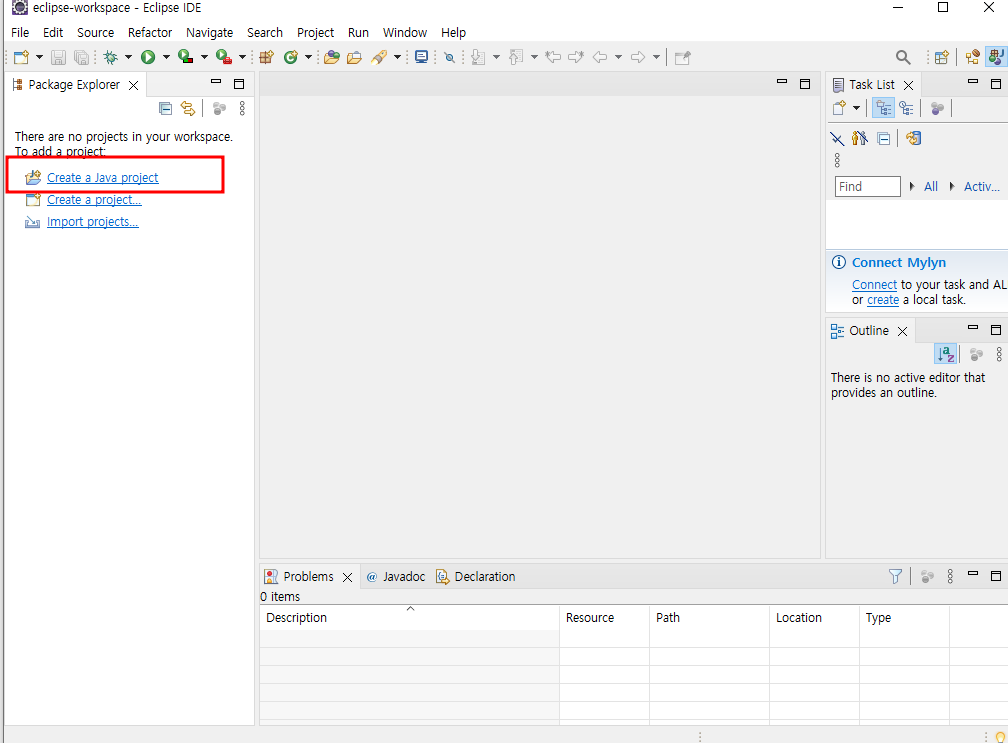The width and height of the screenshot is (1008, 743).
Task: Click the green Run button
Action: (x=148, y=57)
